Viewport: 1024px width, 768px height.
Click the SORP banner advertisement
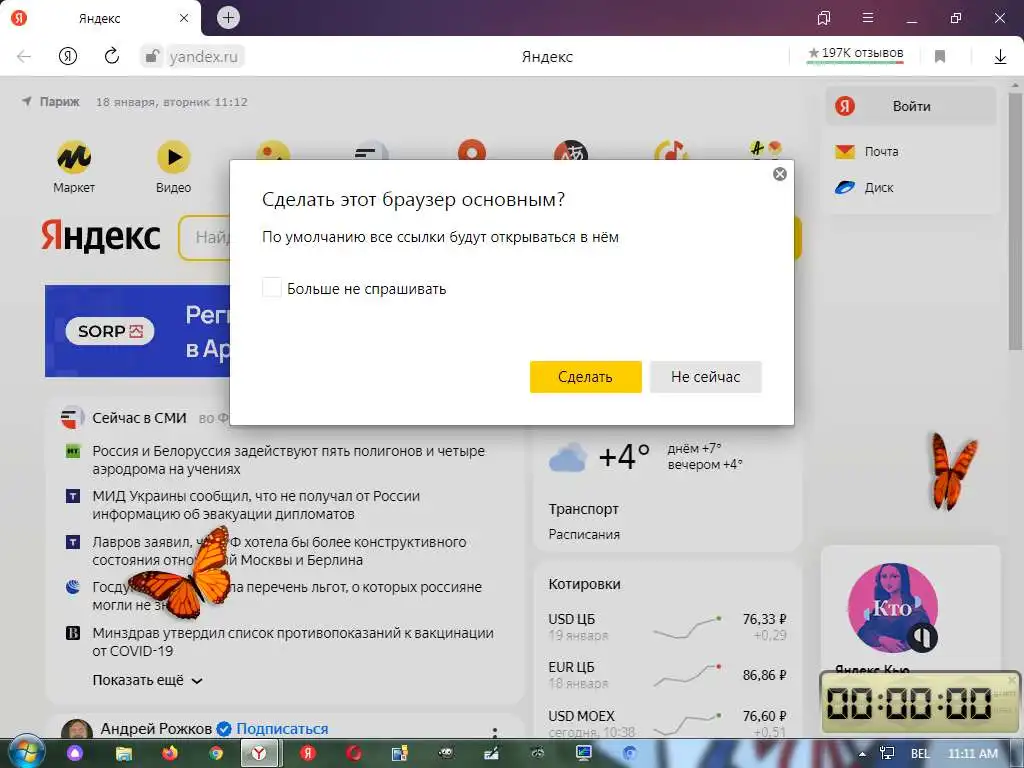point(137,331)
